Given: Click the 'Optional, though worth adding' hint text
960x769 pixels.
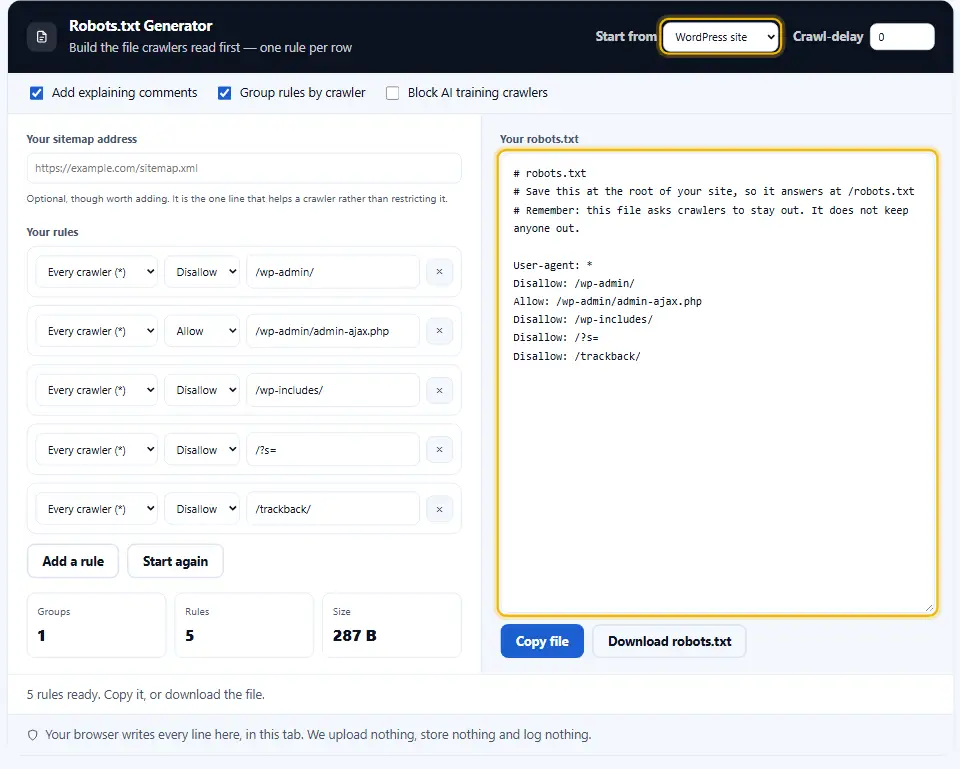Looking at the screenshot, I should click(237, 198).
